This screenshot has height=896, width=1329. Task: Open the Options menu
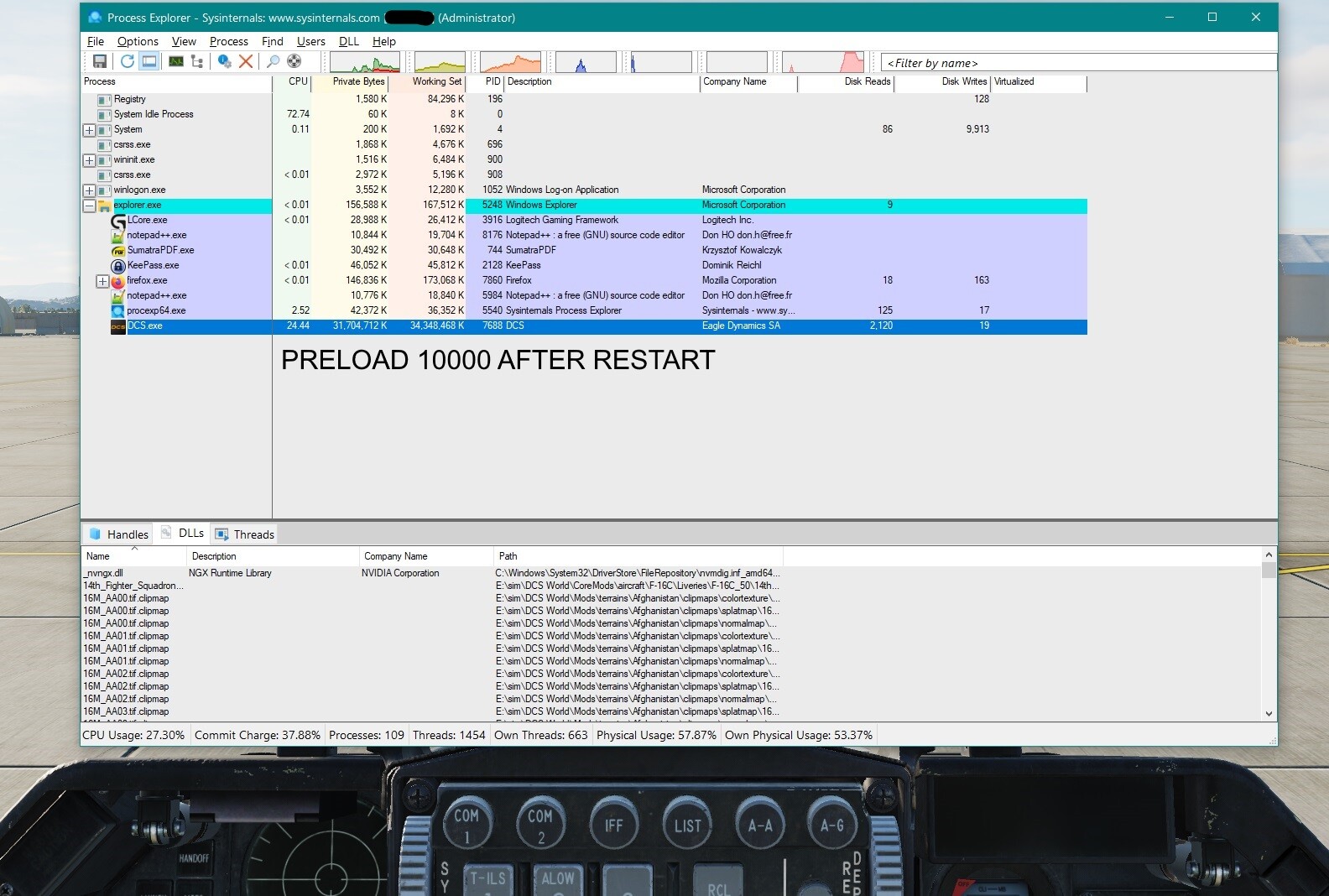pyautogui.click(x=138, y=41)
